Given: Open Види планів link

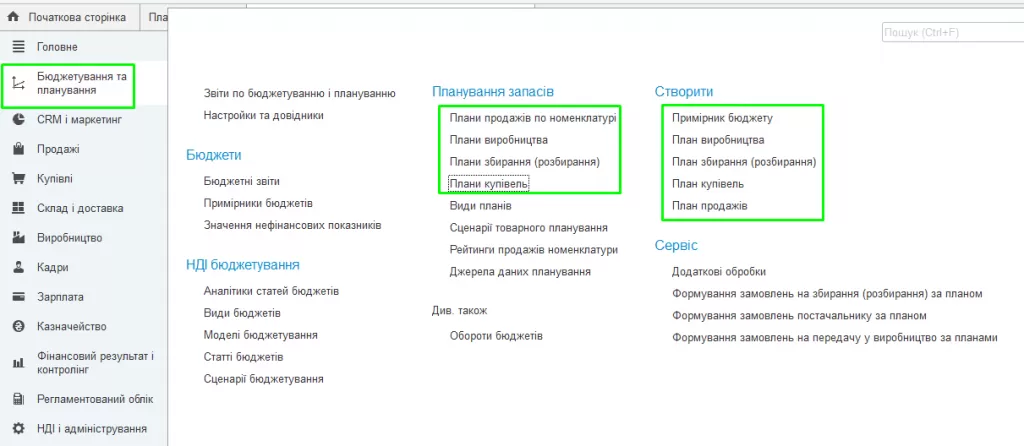Looking at the screenshot, I should [x=480, y=206].
